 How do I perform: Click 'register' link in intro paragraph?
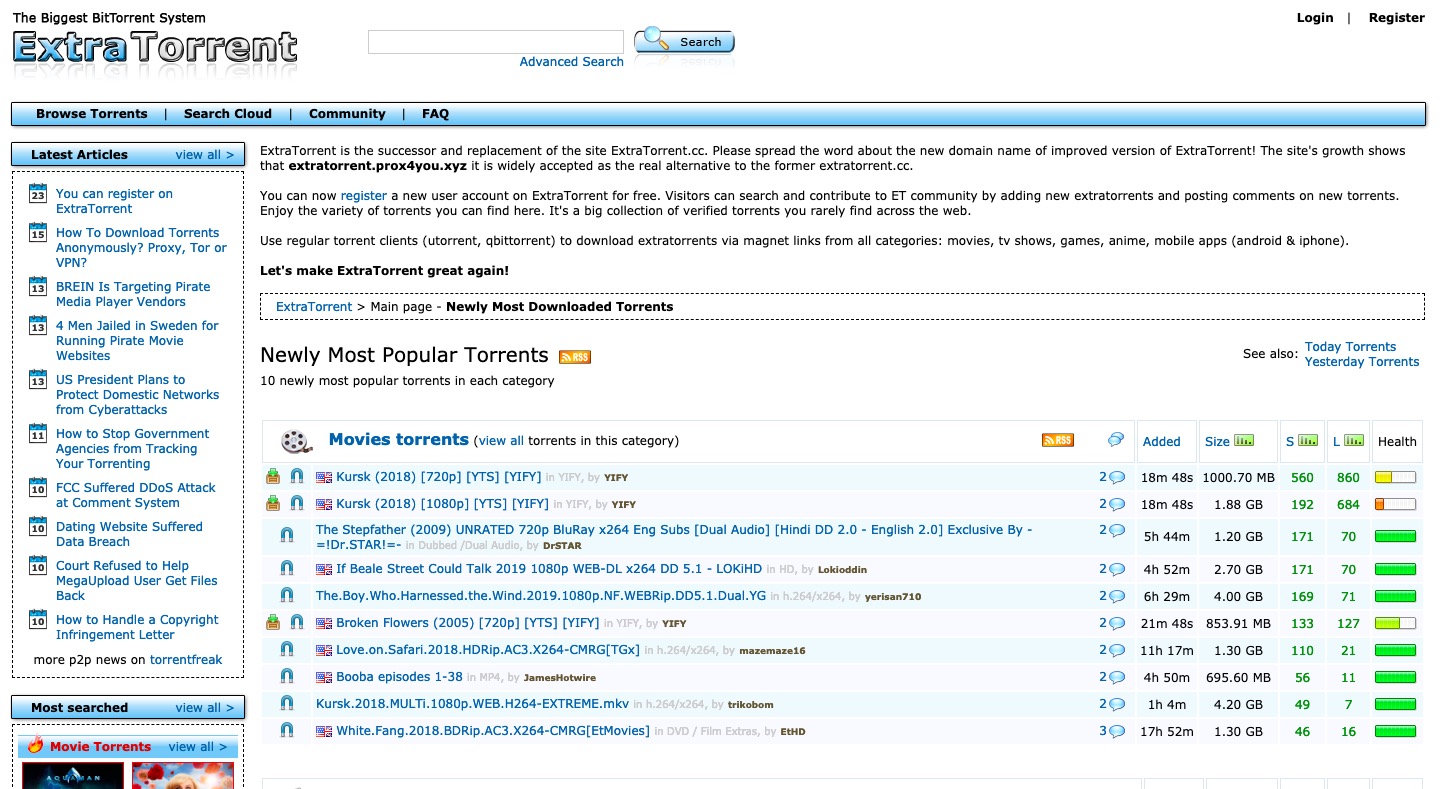[x=363, y=196]
